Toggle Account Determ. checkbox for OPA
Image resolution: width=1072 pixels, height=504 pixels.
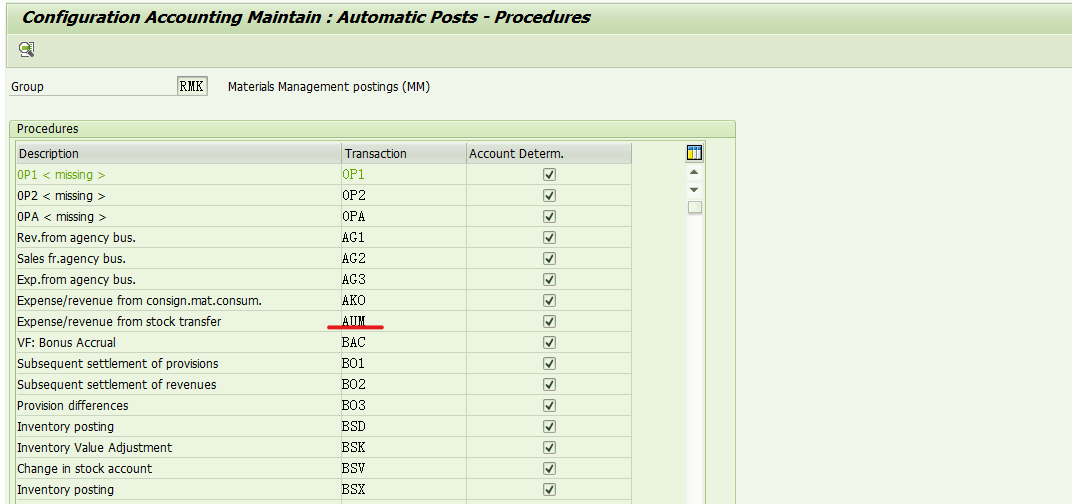click(x=549, y=217)
